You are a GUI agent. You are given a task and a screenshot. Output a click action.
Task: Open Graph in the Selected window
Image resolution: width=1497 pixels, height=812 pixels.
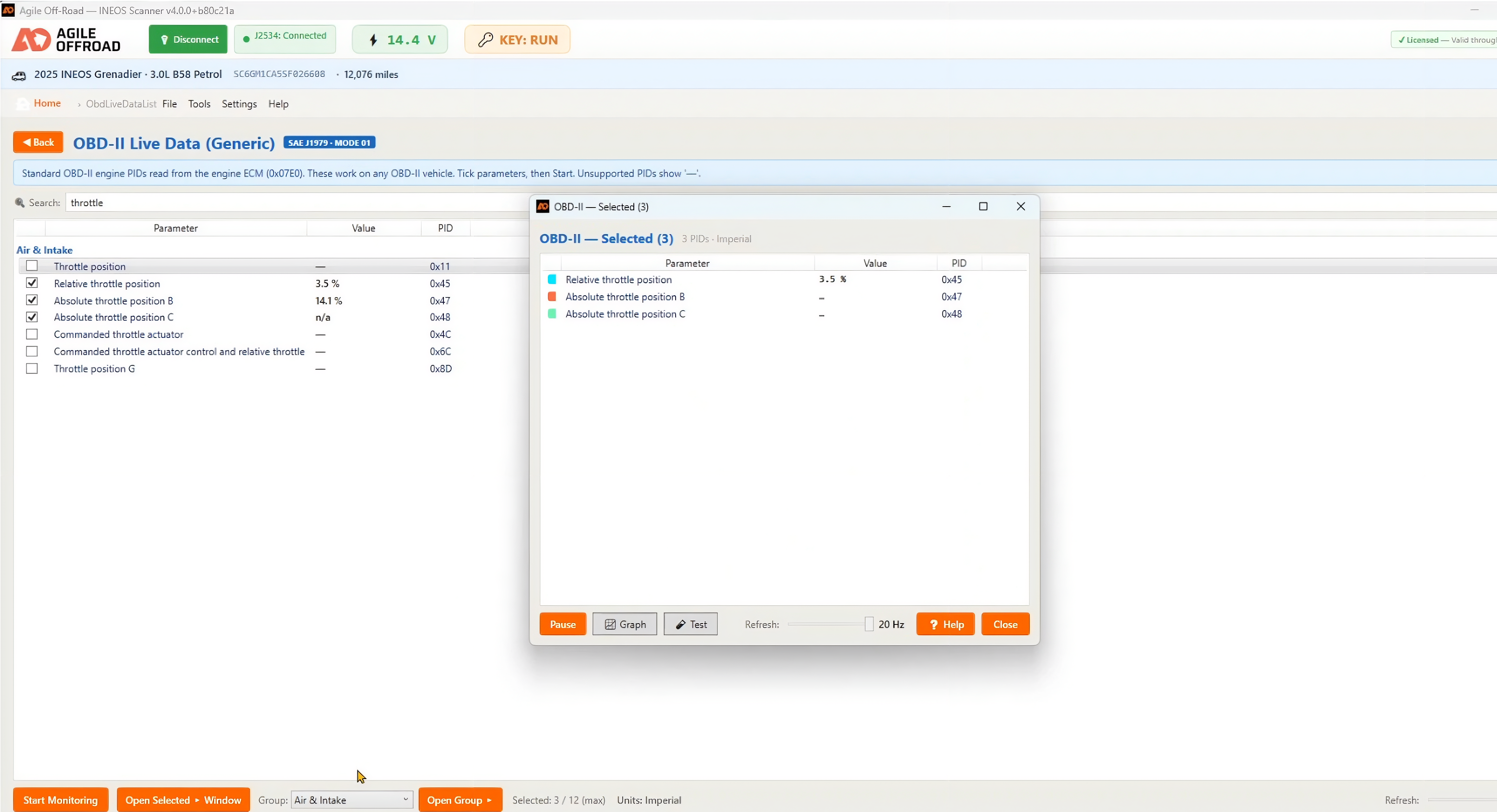click(625, 624)
